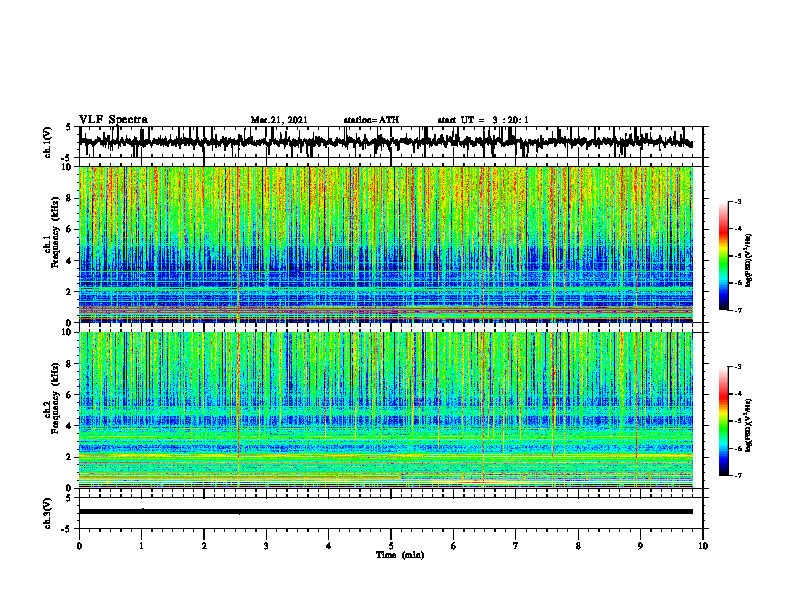Click the "5" tick on ch.1(V) axis
This screenshot has height=612, width=792.
click(68, 127)
